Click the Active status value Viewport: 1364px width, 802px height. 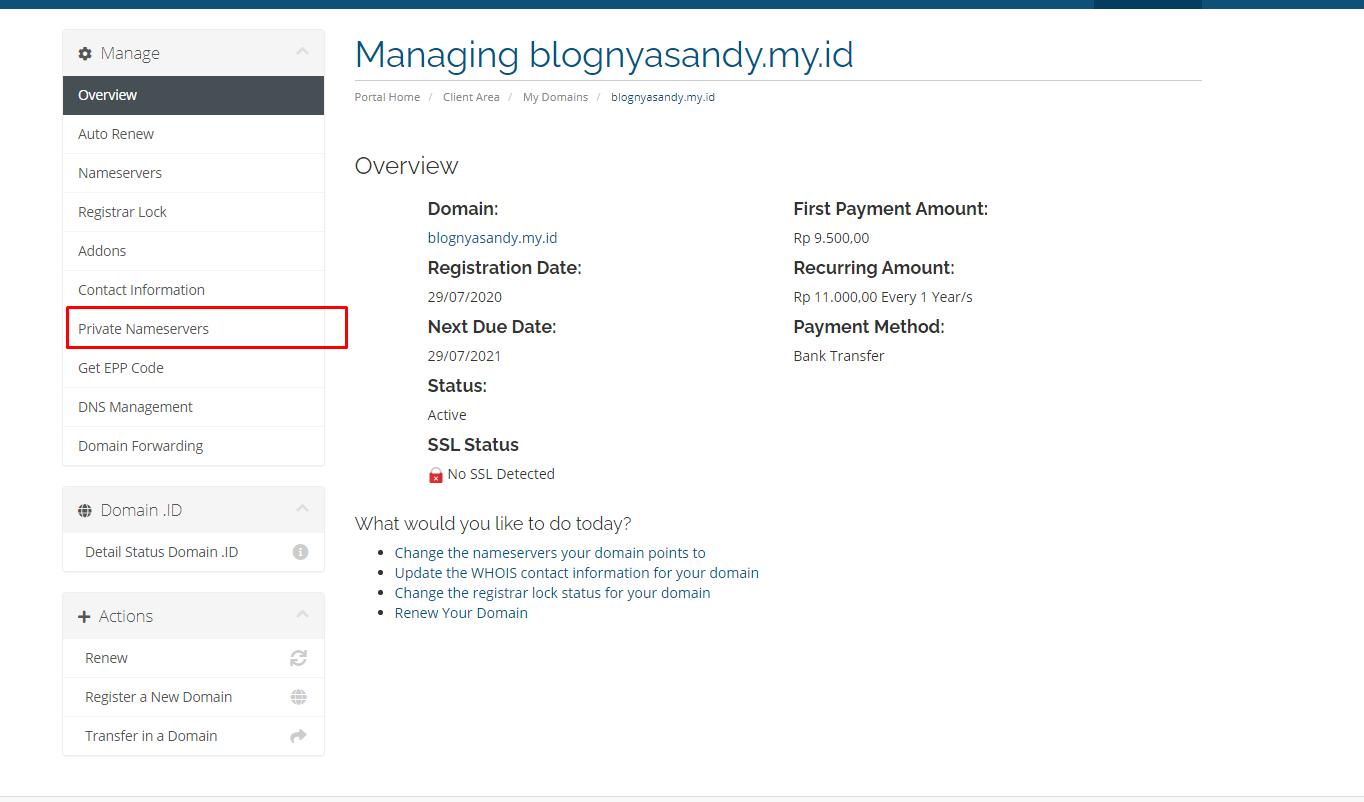pos(447,415)
